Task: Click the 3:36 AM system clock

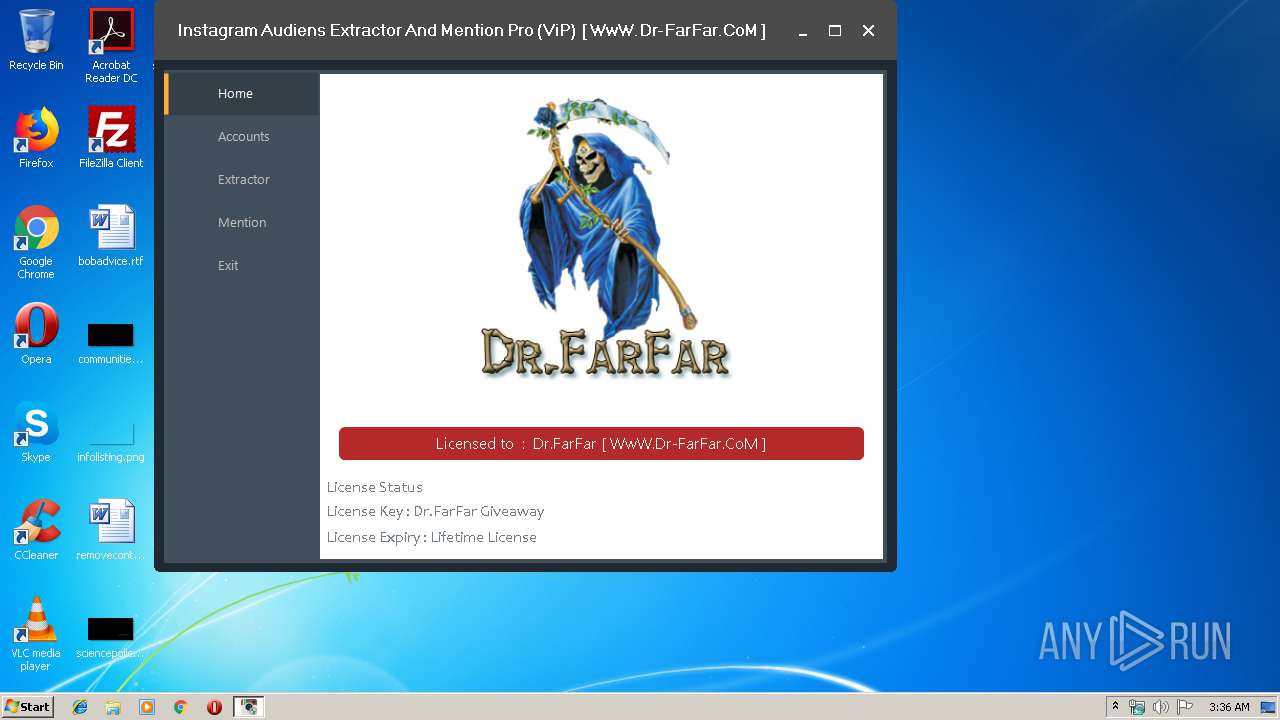Action: (x=1229, y=707)
